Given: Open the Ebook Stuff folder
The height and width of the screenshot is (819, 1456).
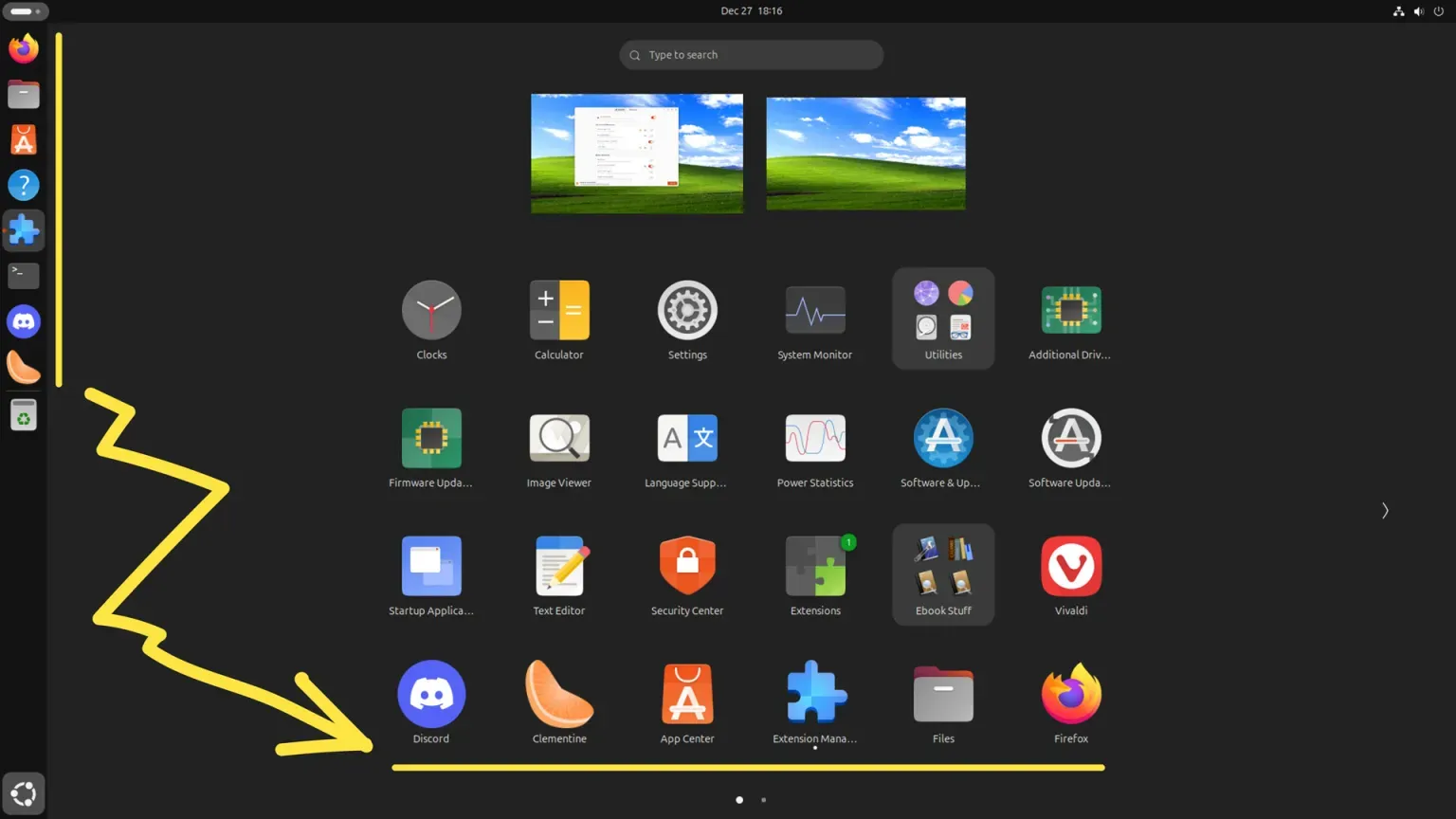Looking at the screenshot, I should point(943,574).
